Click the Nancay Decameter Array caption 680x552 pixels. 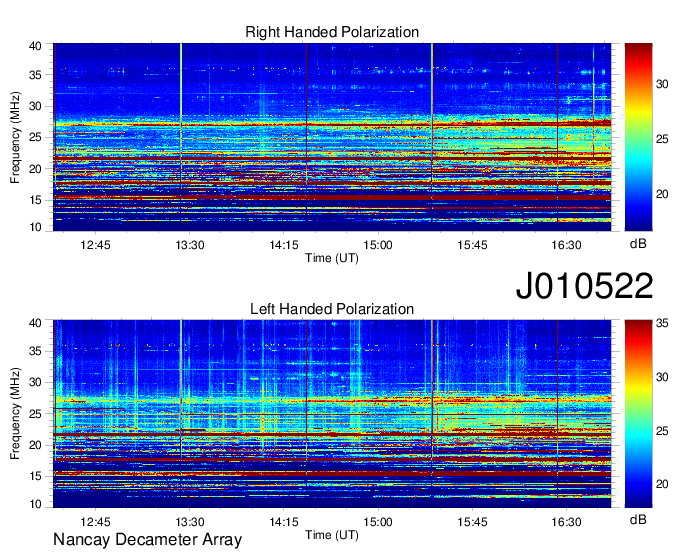pos(147,540)
